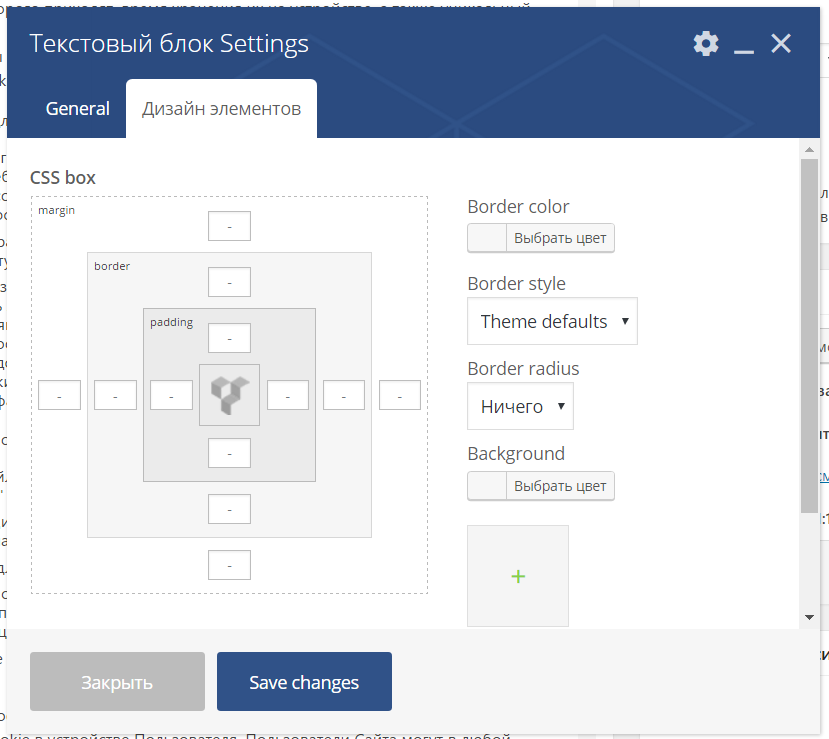The image size is (829, 739).
Task: Click the scrollbar down arrow
Action: point(809,618)
